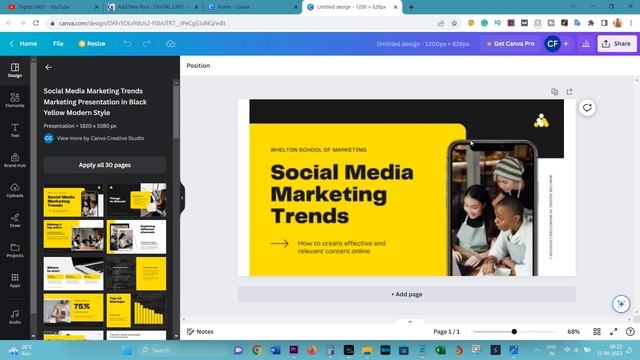640x360 pixels.
Task: Click the phone mockup photo on canvas
Action: pyautogui.click(x=493, y=208)
